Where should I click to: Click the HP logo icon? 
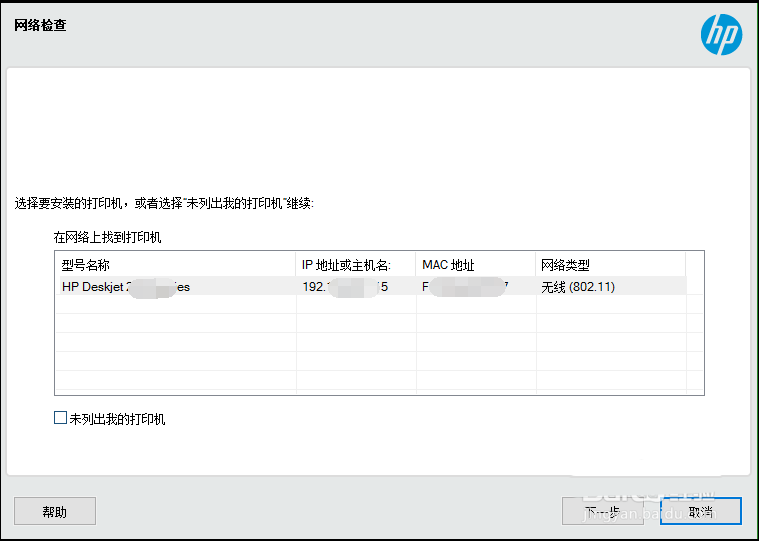pyautogui.click(x=721, y=34)
